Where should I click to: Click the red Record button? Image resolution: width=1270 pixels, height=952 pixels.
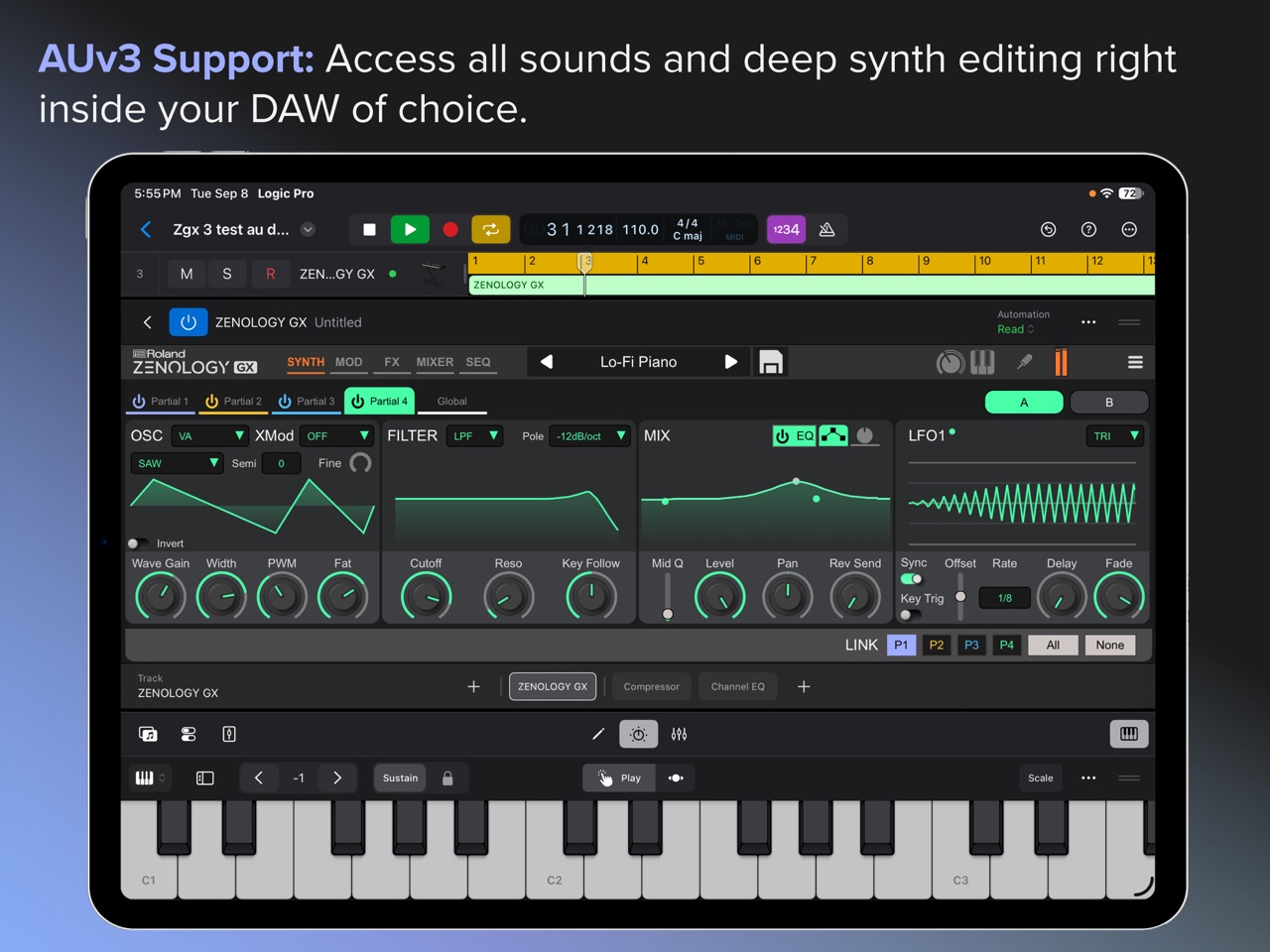tap(449, 229)
